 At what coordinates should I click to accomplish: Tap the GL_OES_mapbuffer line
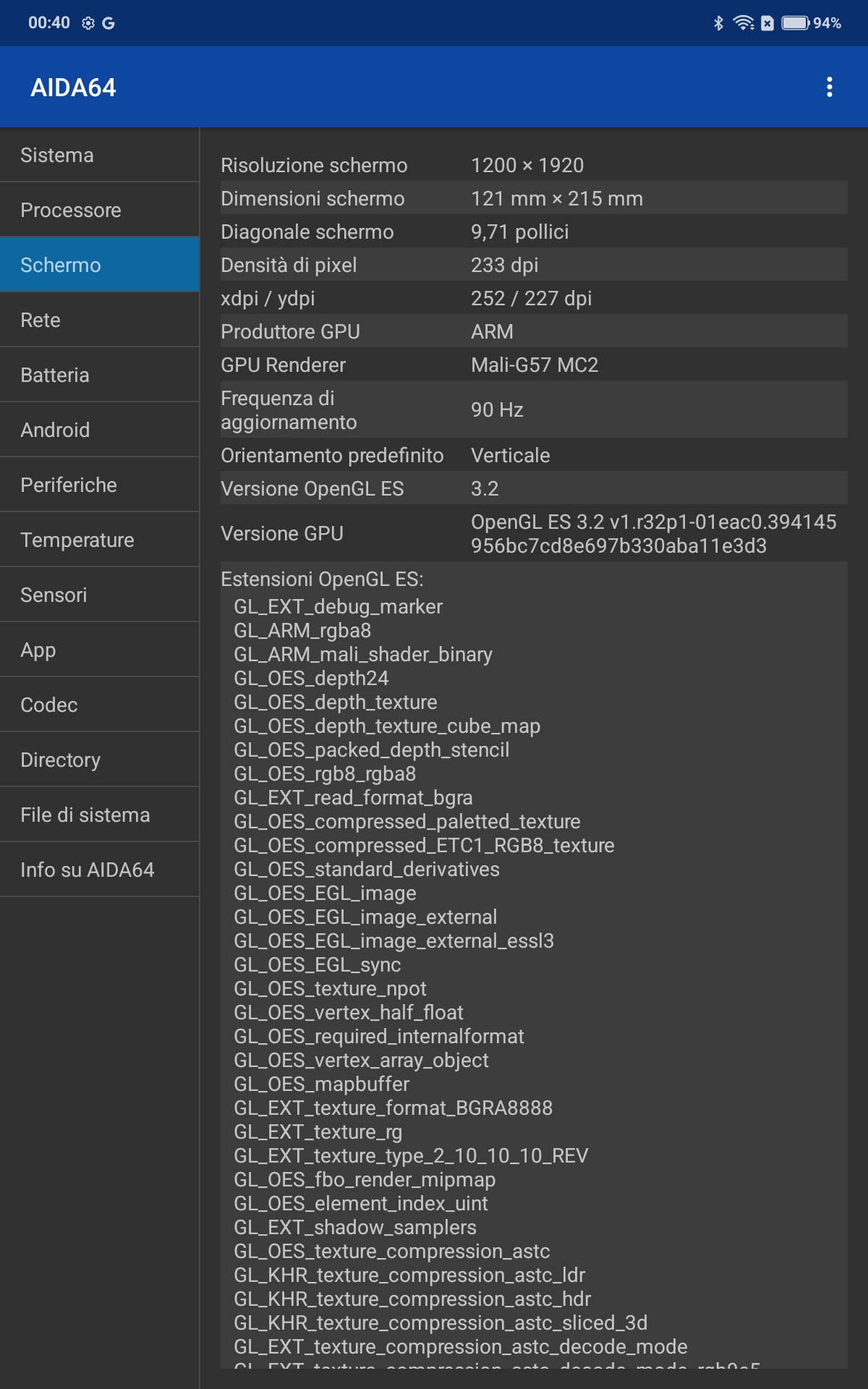click(321, 1084)
